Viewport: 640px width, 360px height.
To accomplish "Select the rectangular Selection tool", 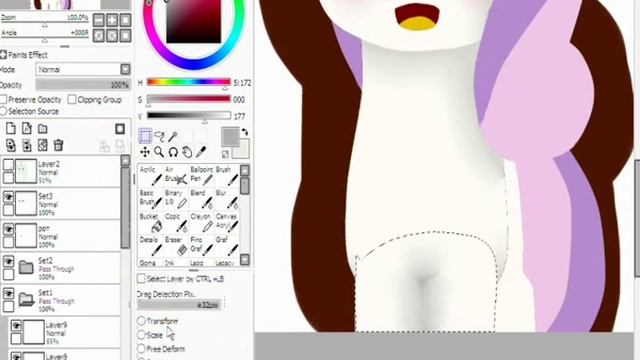I will point(145,136).
